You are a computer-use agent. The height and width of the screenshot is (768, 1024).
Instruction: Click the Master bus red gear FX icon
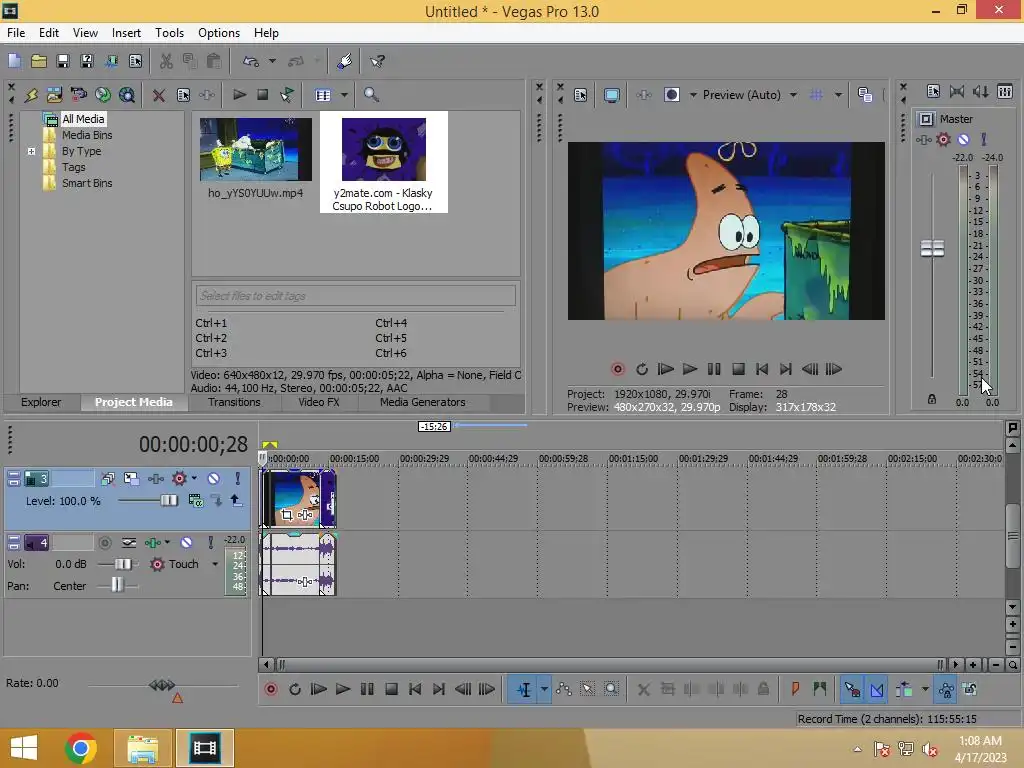[943, 139]
